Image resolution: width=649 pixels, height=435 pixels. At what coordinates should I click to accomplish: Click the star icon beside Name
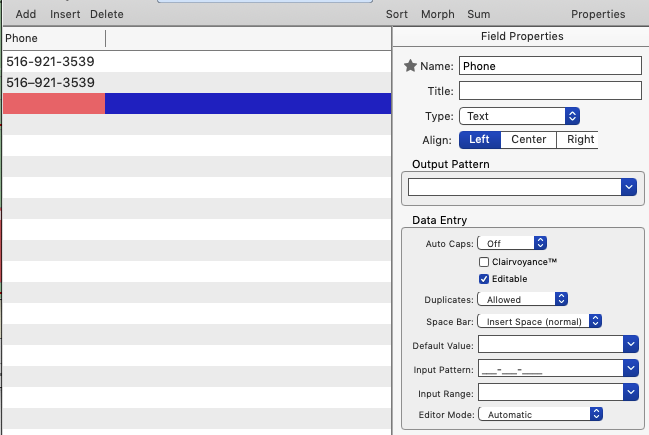[x=410, y=66]
